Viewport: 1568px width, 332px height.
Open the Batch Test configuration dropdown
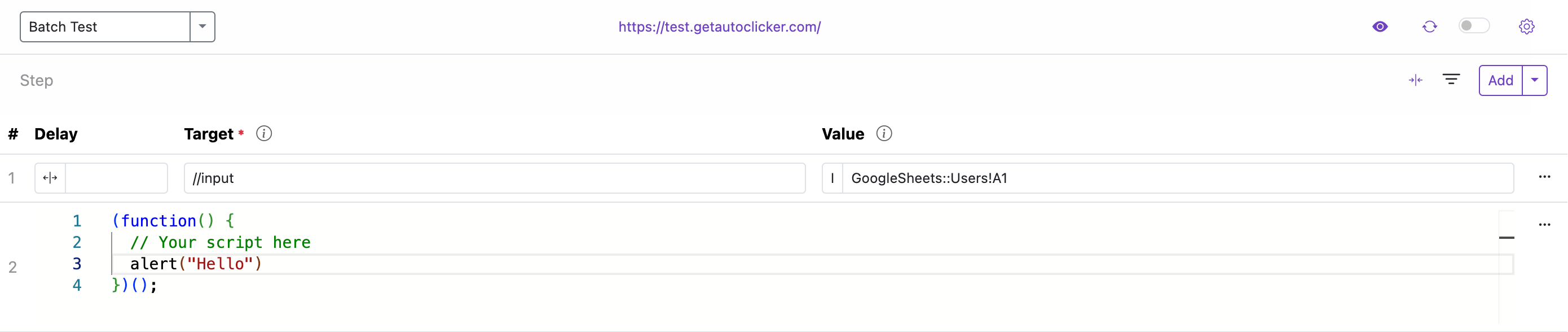[x=202, y=27]
